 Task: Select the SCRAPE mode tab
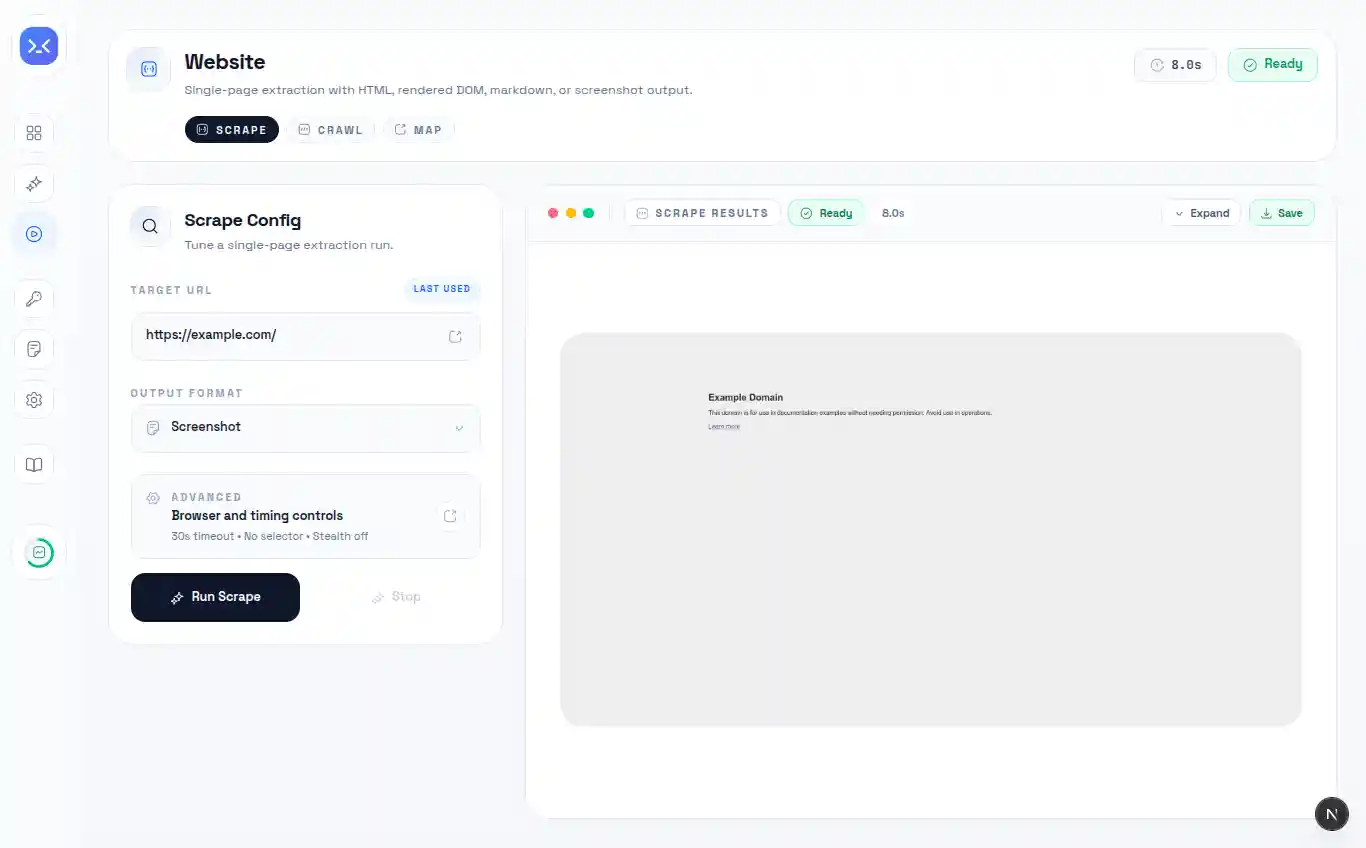[x=231, y=129]
